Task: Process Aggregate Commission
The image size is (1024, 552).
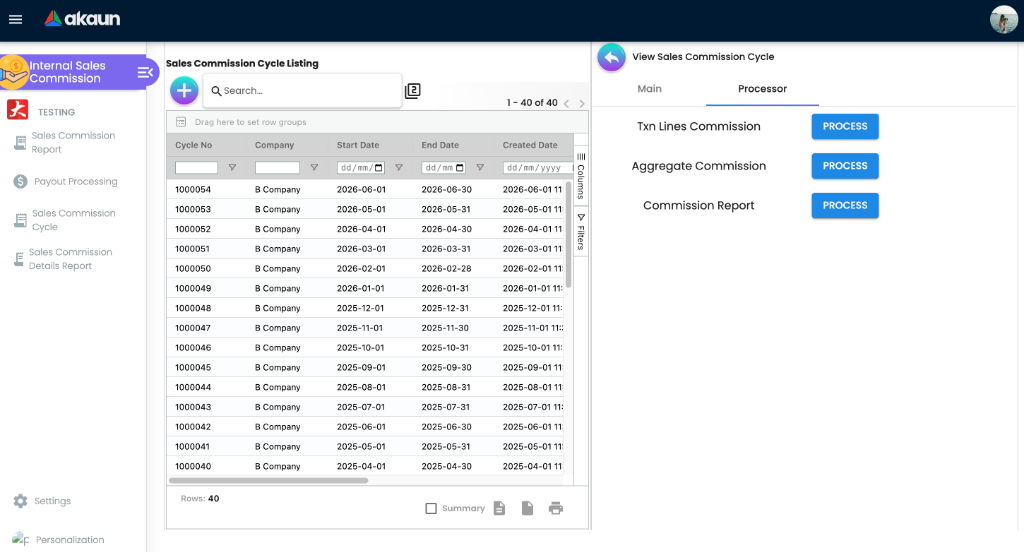Action: (845, 166)
